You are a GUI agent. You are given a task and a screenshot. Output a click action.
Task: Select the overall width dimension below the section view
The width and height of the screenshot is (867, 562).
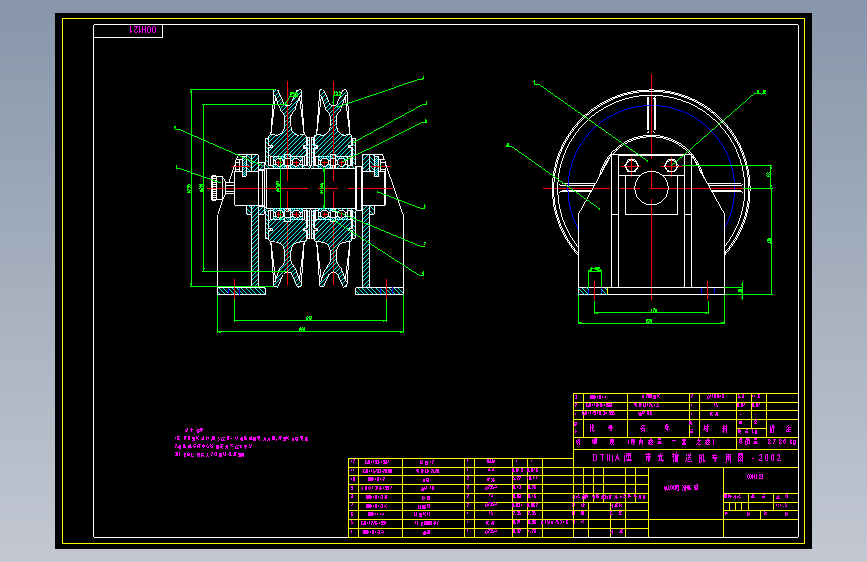[x=310, y=331]
